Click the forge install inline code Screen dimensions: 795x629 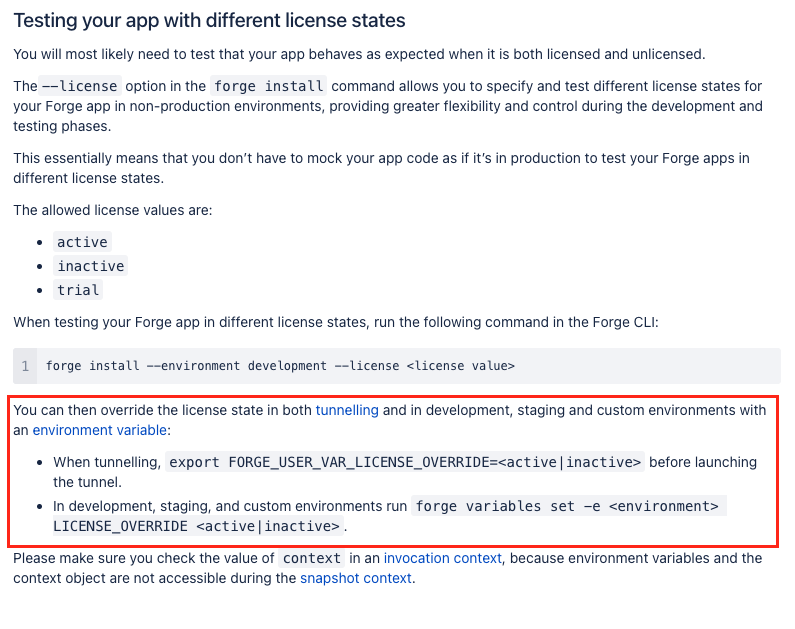tap(269, 86)
